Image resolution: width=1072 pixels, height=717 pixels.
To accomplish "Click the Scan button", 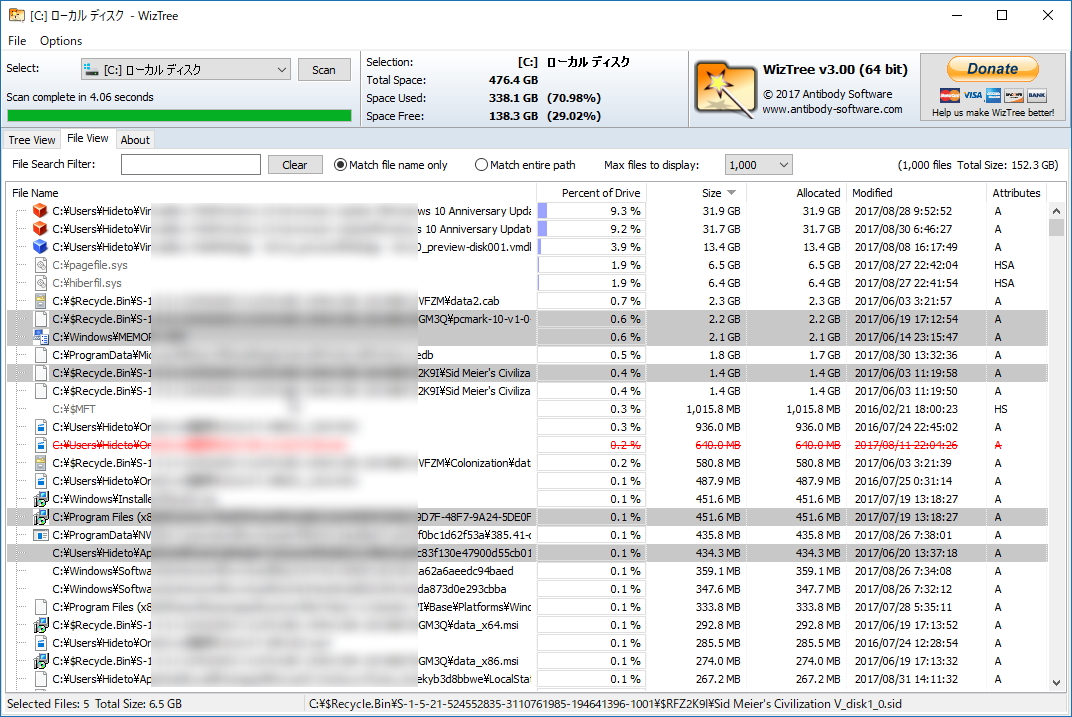I will pos(324,70).
